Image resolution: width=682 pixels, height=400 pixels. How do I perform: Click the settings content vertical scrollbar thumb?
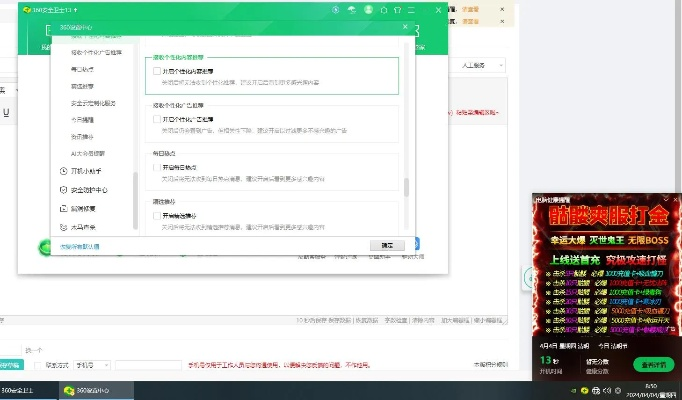[x=407, y=187]
